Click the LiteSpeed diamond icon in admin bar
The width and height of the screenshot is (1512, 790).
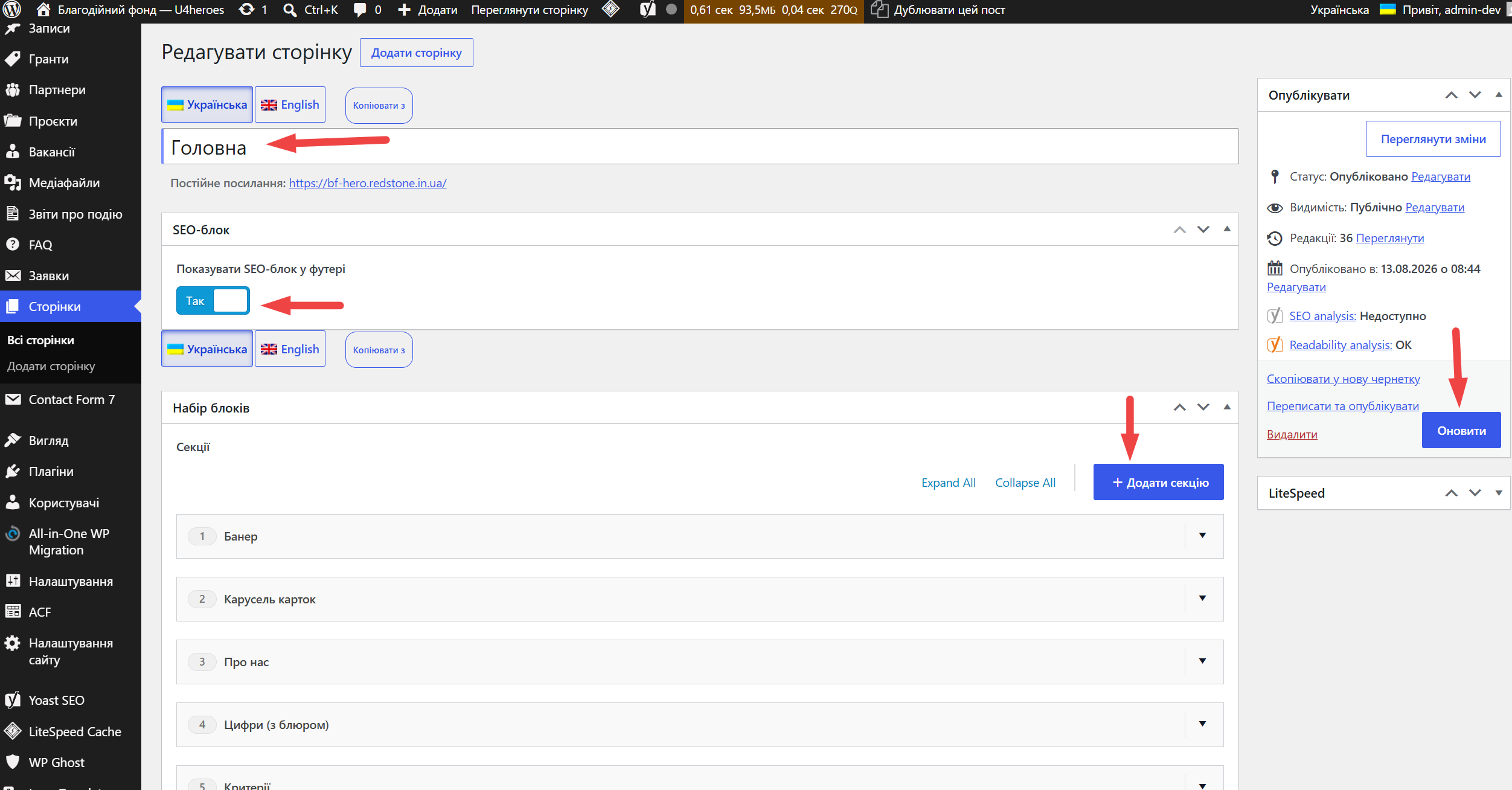point(611,10)
